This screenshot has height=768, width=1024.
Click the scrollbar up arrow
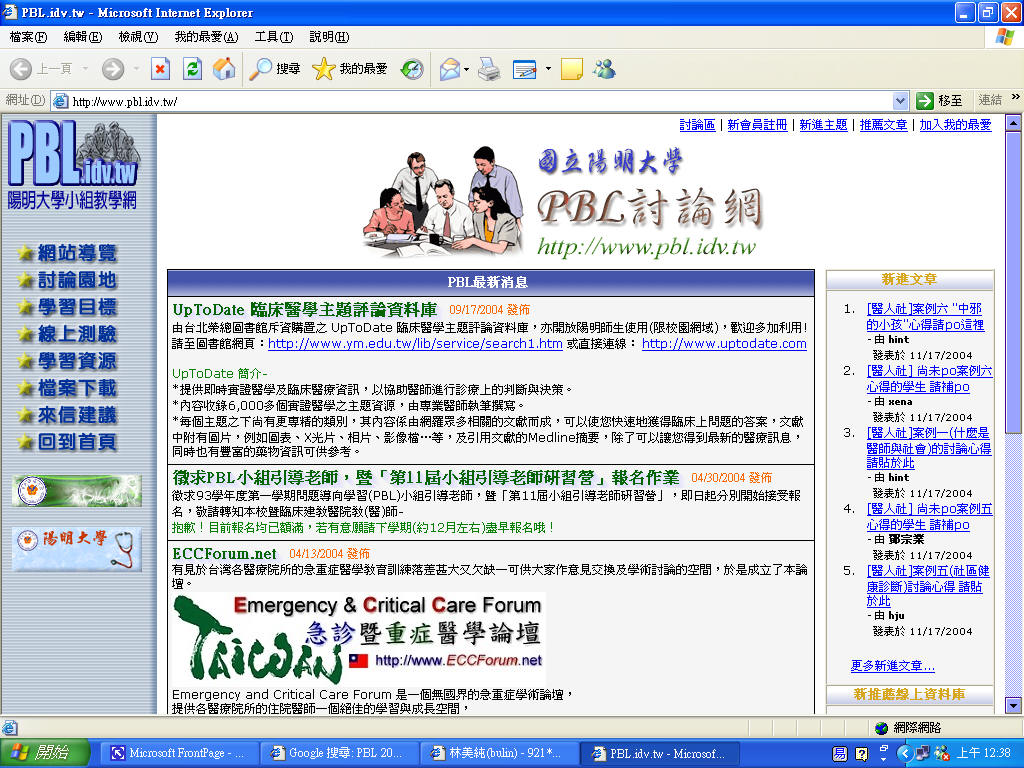(x=1013, y=122)
